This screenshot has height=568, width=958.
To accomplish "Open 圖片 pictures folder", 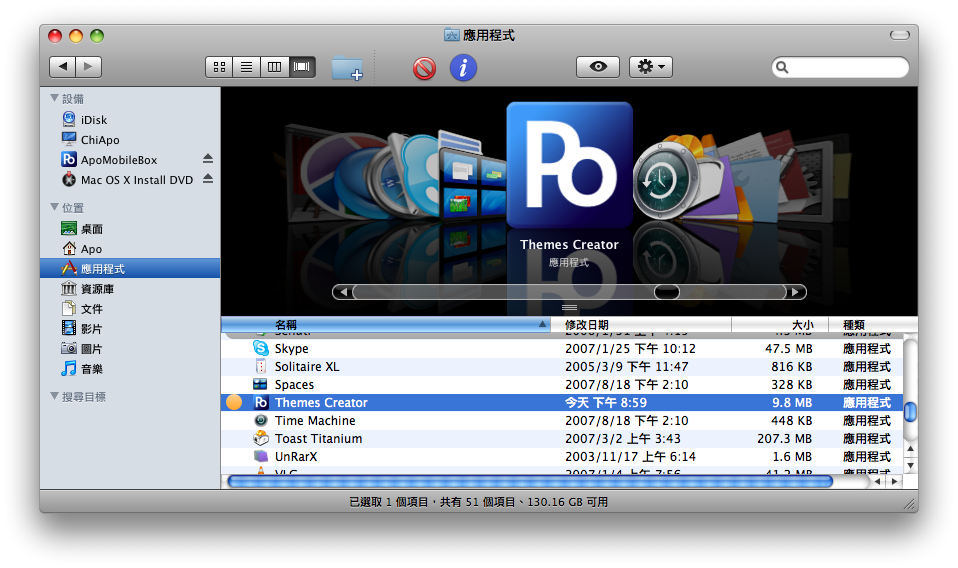I will (130, 349).
